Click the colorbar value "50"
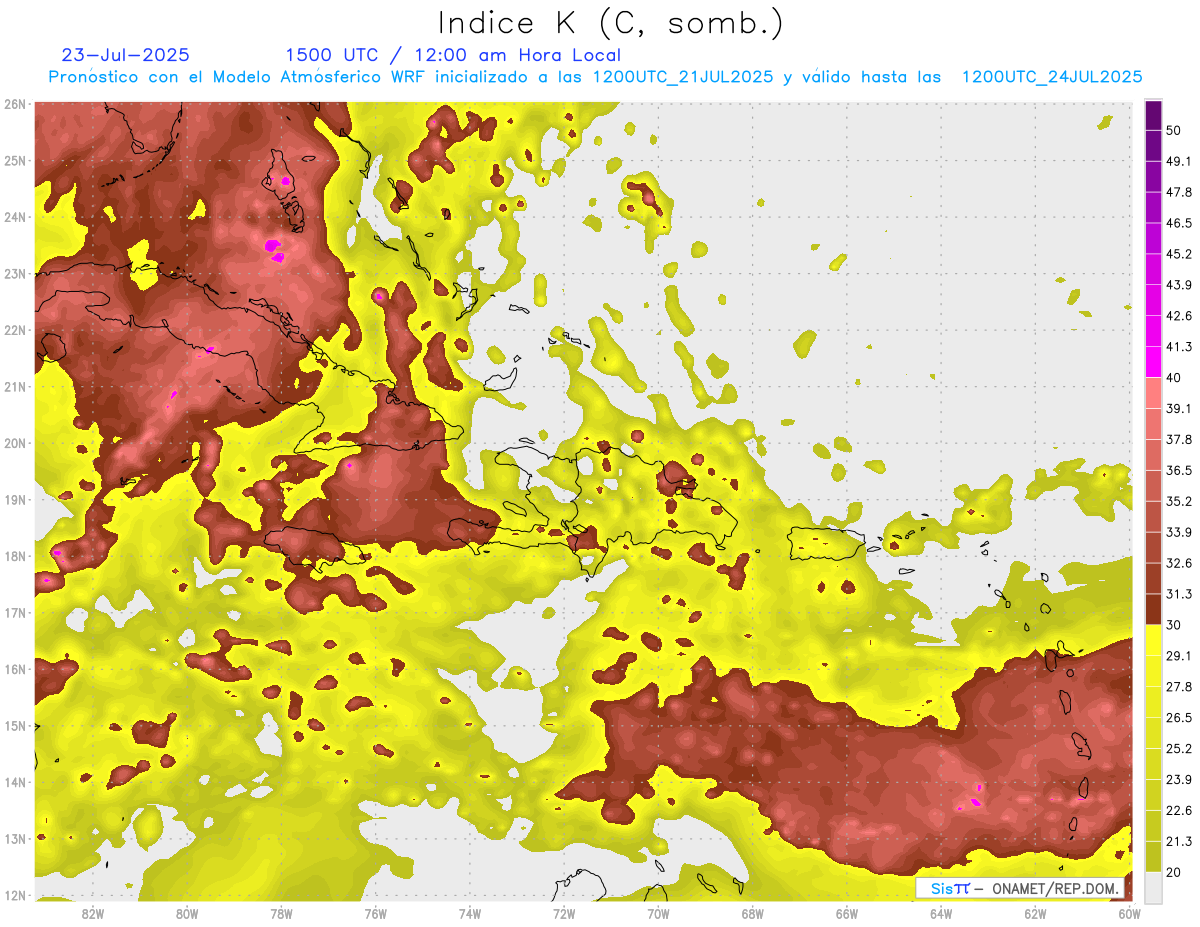This screenshot has width=1200, height=927. click(x=1173, y=131)
